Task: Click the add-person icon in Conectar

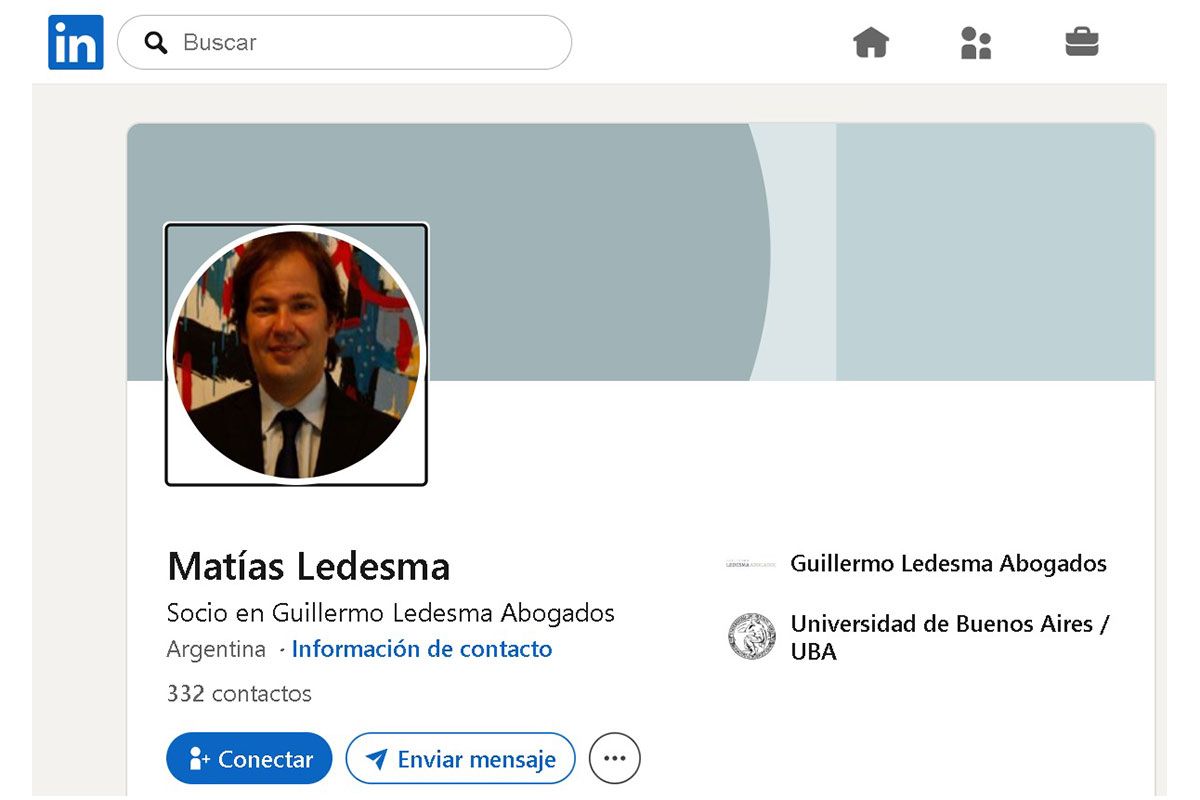Action: click(x=199, y=759)
